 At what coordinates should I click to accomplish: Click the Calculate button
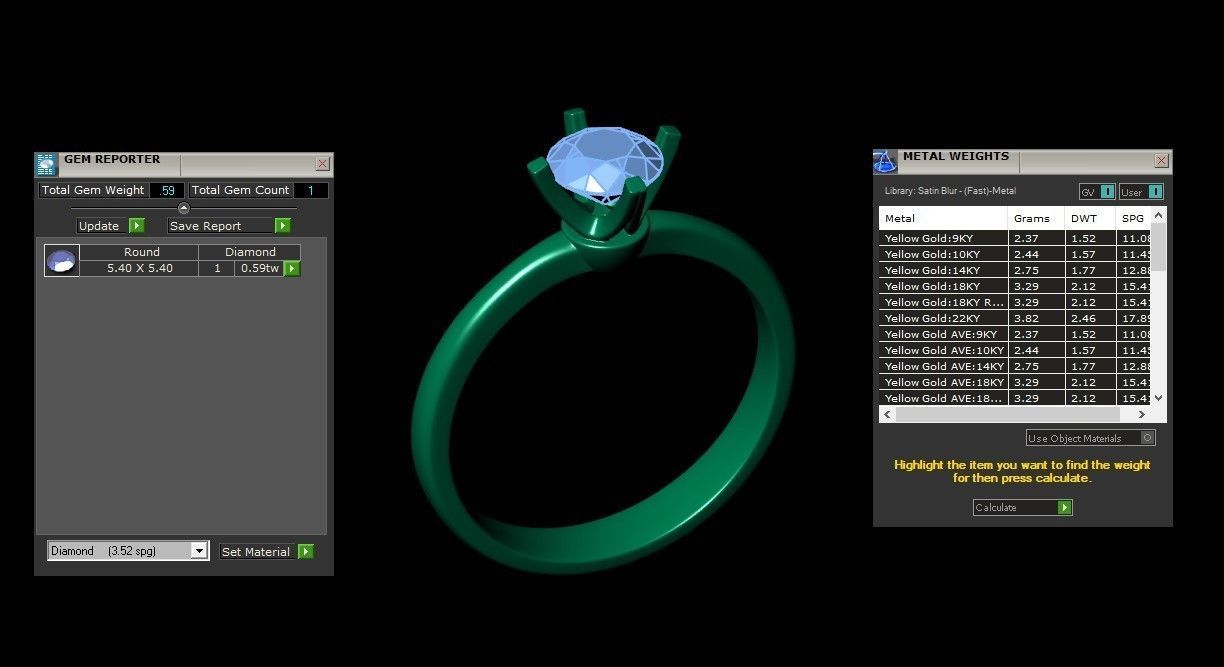tap(1023, 507)
